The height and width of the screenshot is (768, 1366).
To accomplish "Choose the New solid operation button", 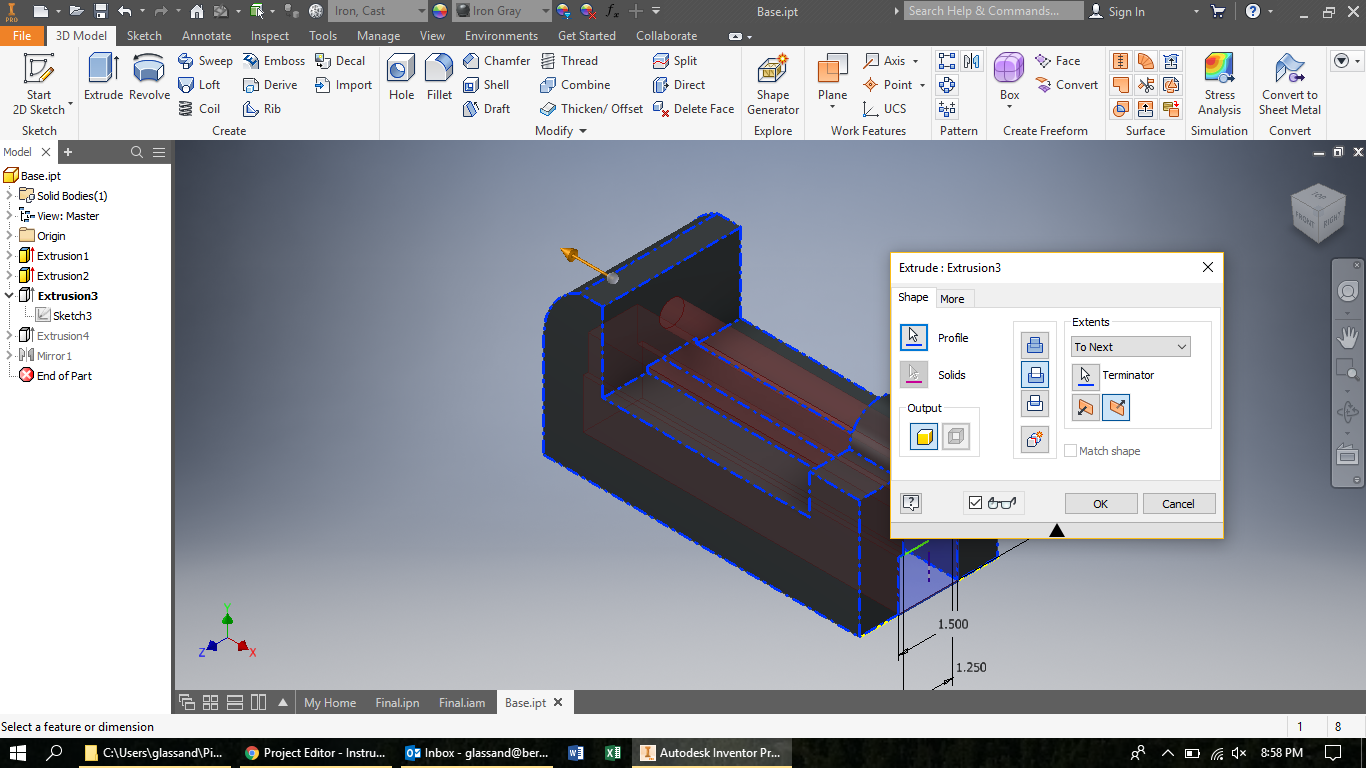I will pos(1035,439).
